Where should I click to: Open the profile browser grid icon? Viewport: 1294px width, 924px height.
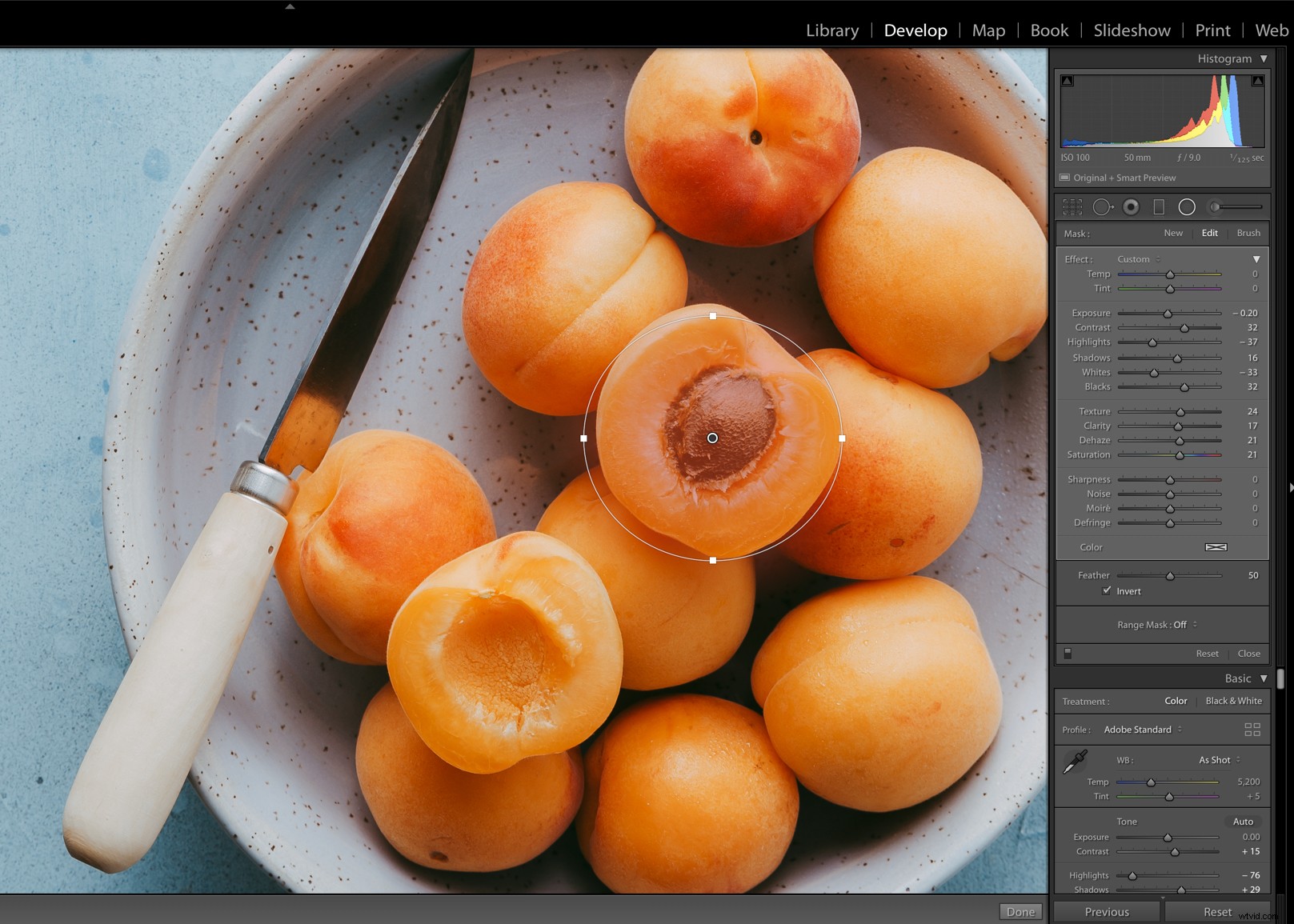[1252, 729]
